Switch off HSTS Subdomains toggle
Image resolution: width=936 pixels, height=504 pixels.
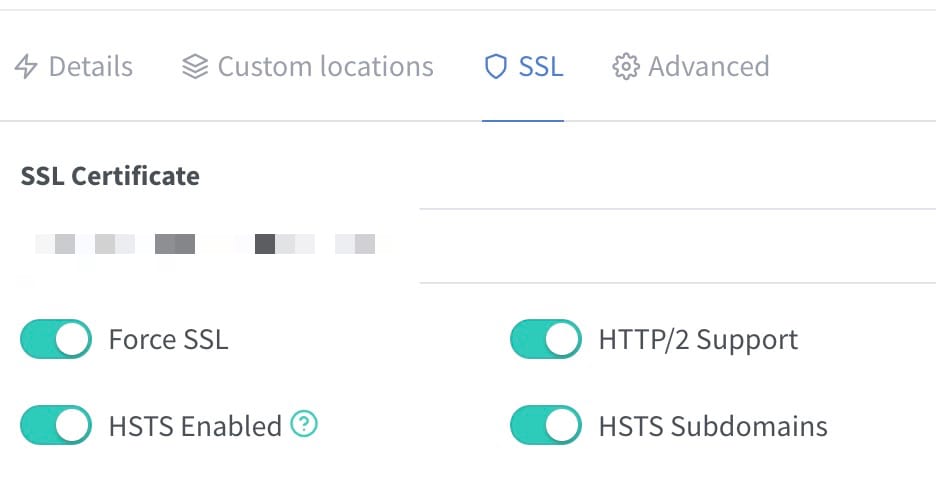(546, 425)
